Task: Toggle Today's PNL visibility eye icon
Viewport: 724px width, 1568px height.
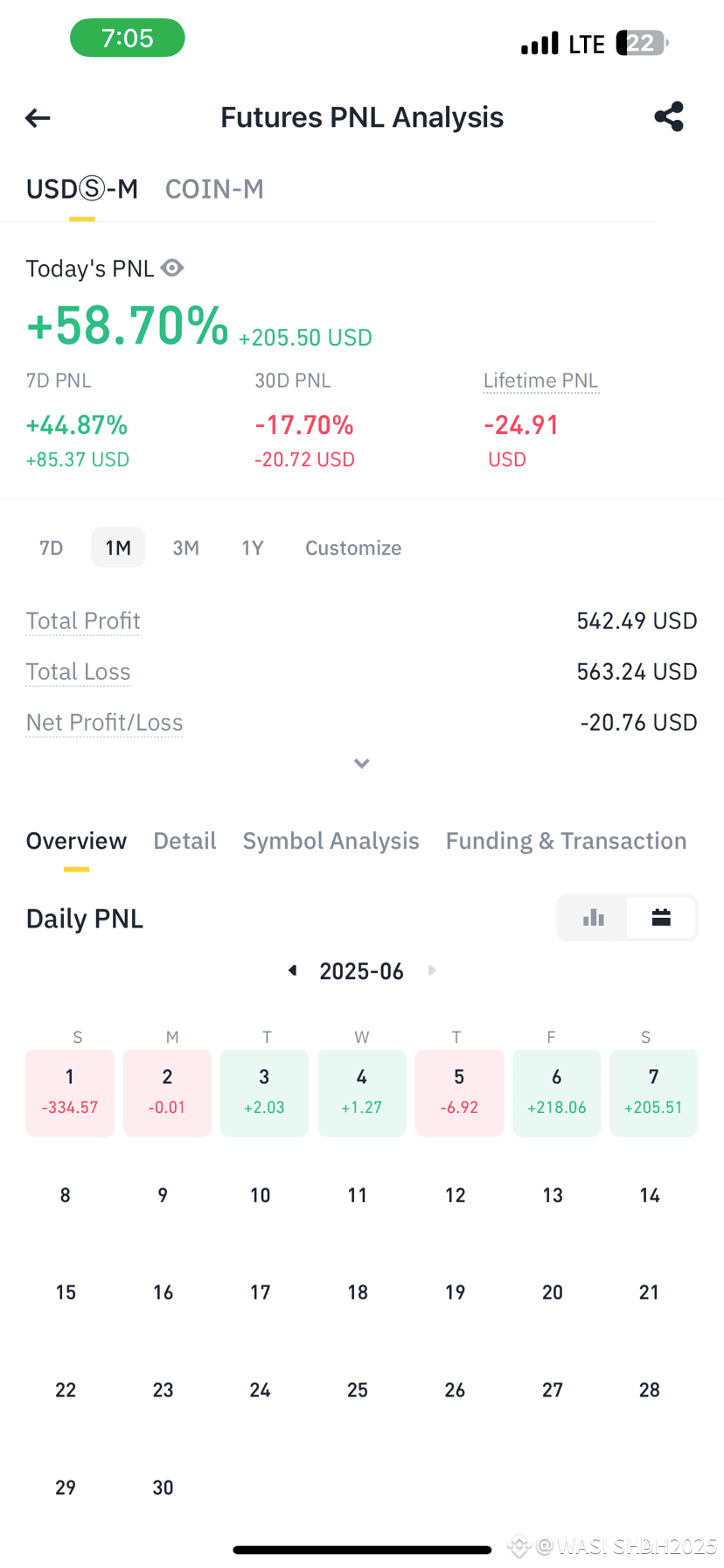Action: pyautogui.click(x=172, y=268)
